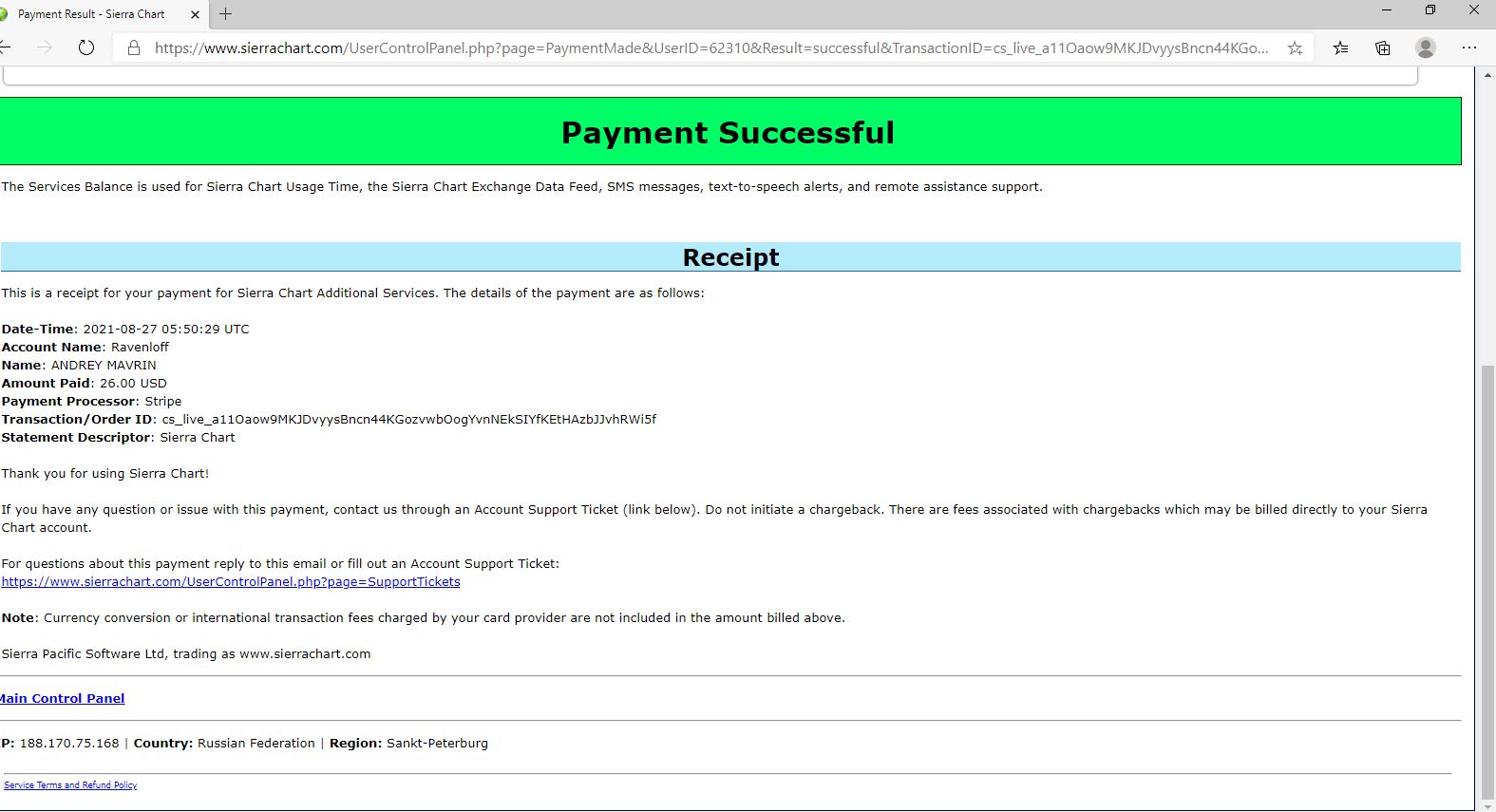The image size is (1496, 812).
Task: Select the Amount Paid value 26.00 USD
Action: click(x=133, y=384)
